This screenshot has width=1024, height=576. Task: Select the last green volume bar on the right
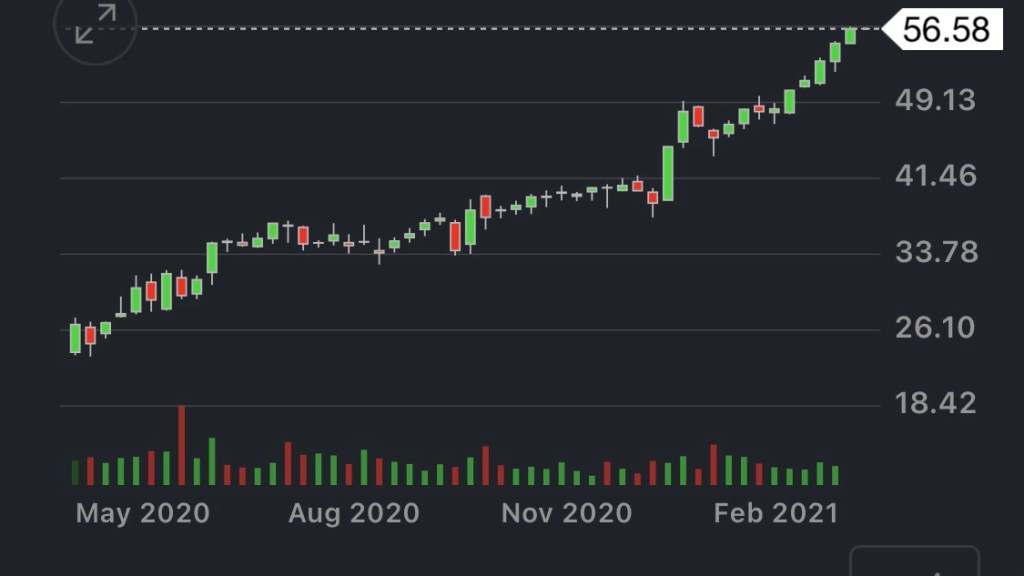coord(835,475)
